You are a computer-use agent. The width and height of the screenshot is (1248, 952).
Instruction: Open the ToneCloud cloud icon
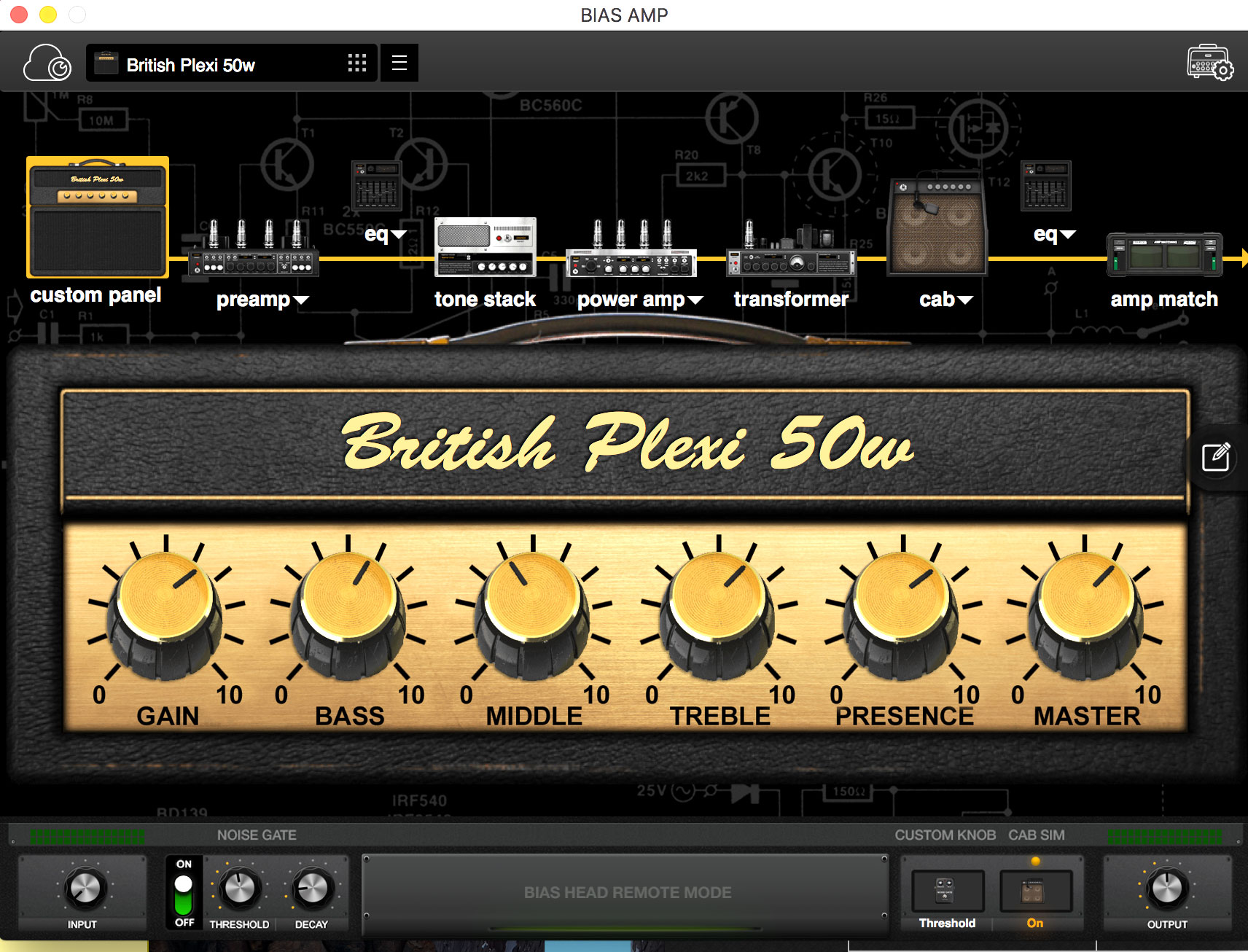(47, 63)
